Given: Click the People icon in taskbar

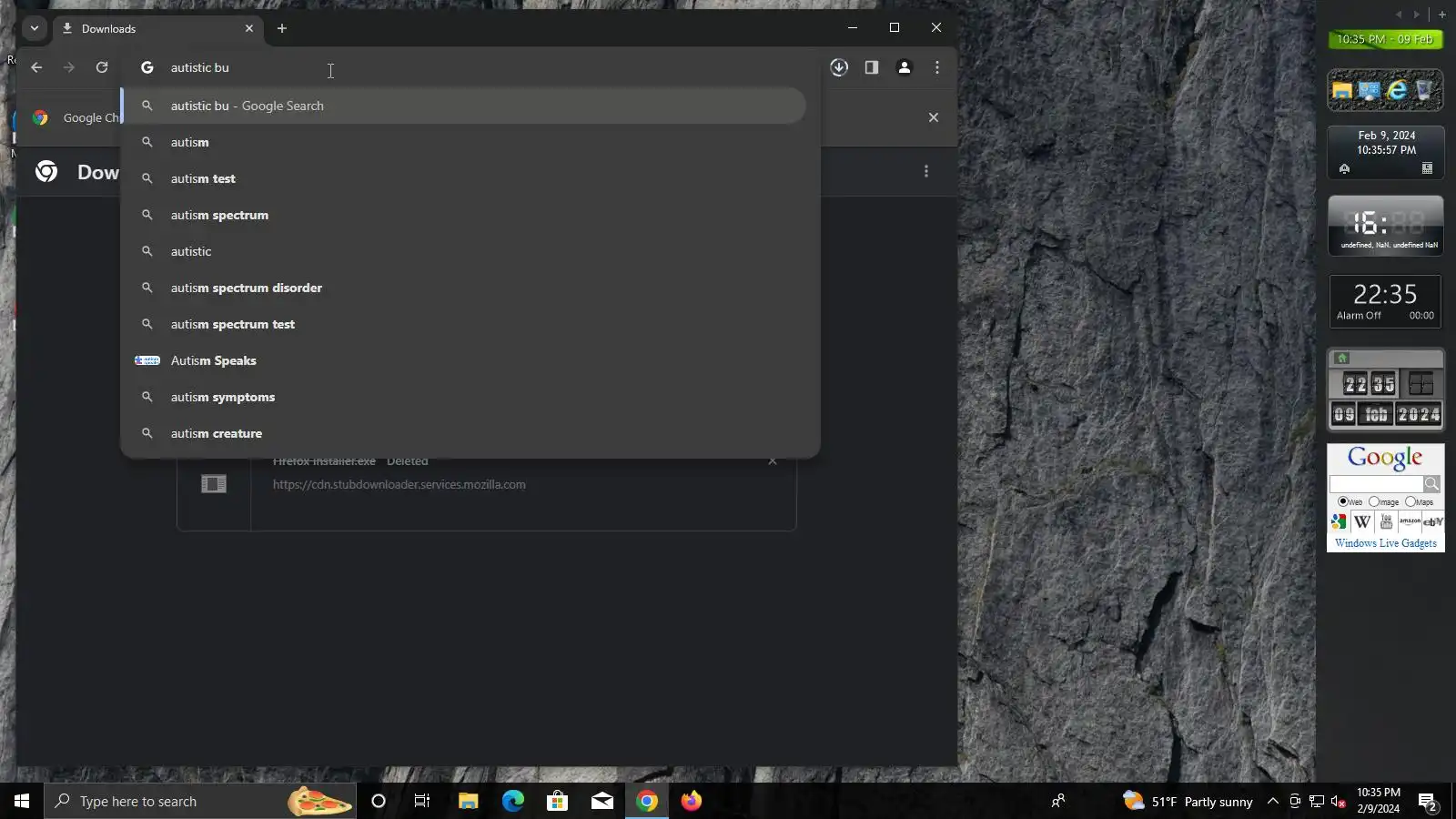Looking at the screenshot, I should (1058, 801).
